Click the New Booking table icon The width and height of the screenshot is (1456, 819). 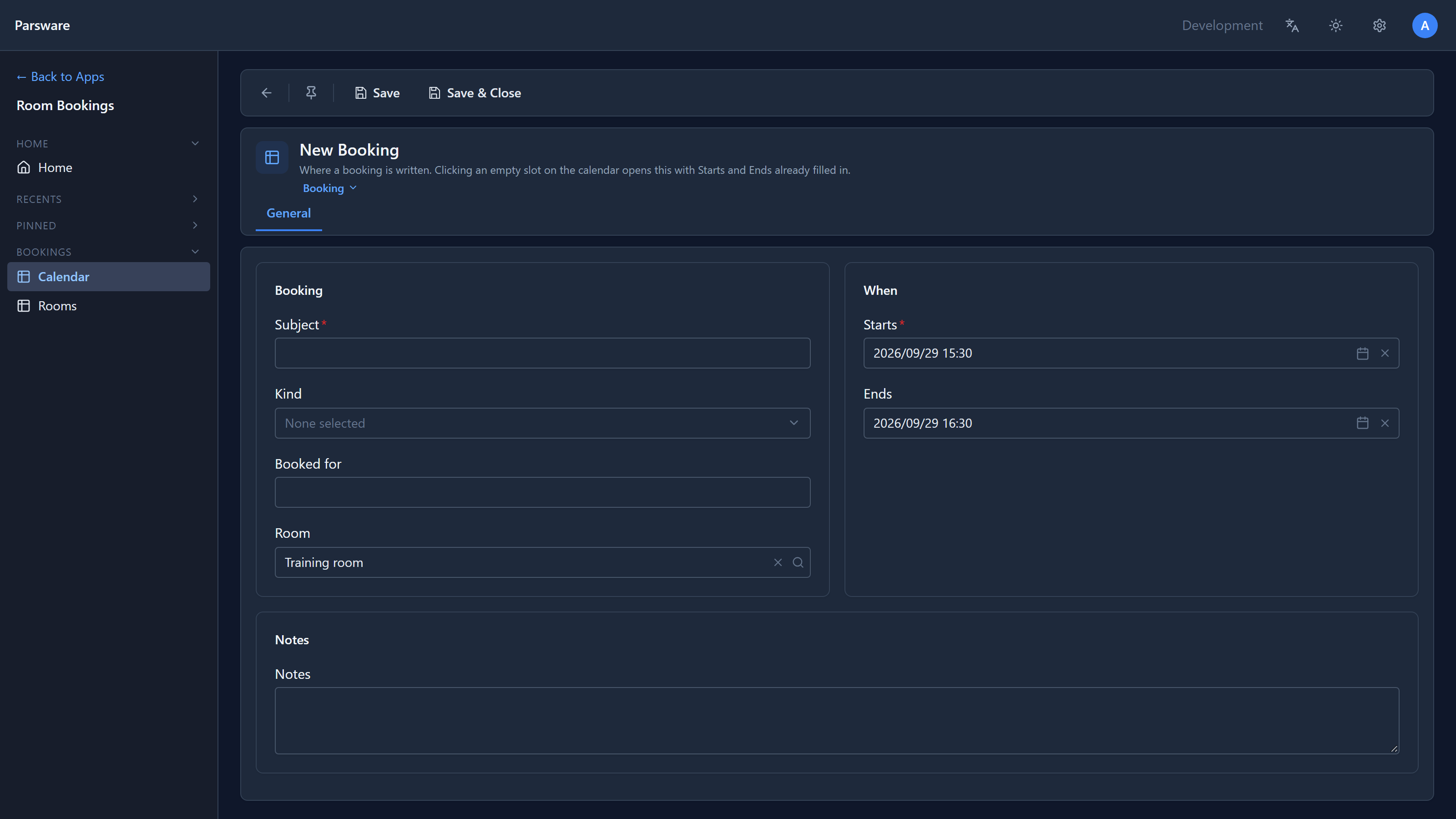point(272,157)
